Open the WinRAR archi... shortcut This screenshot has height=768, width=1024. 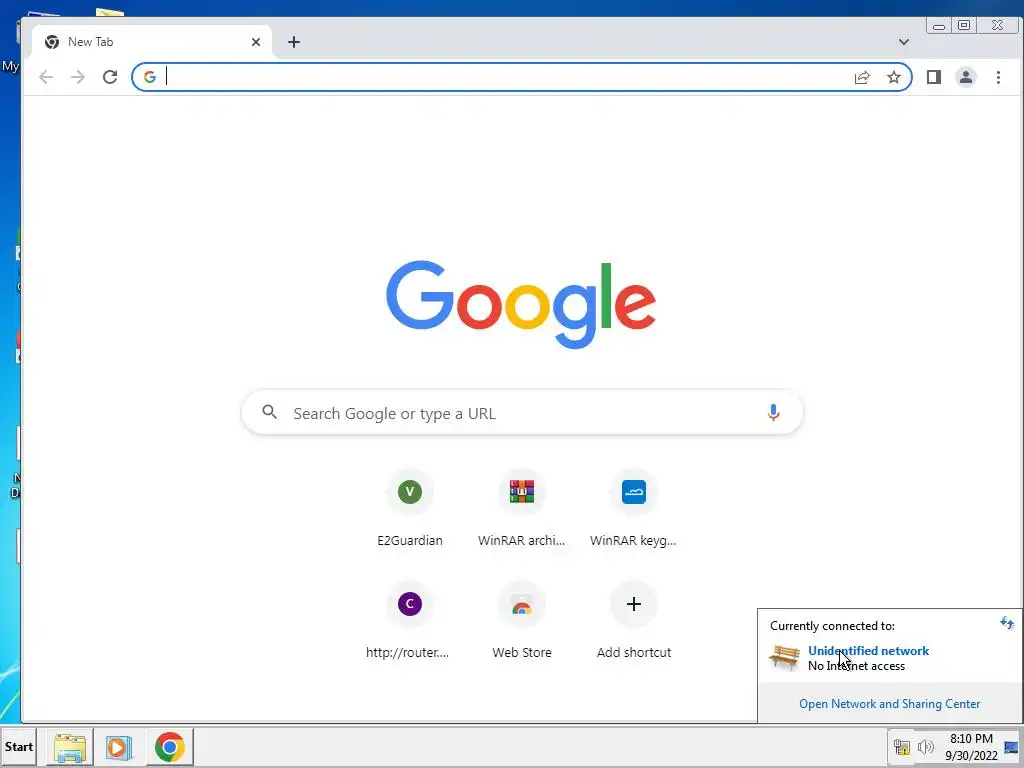click(x=521, y=509)
